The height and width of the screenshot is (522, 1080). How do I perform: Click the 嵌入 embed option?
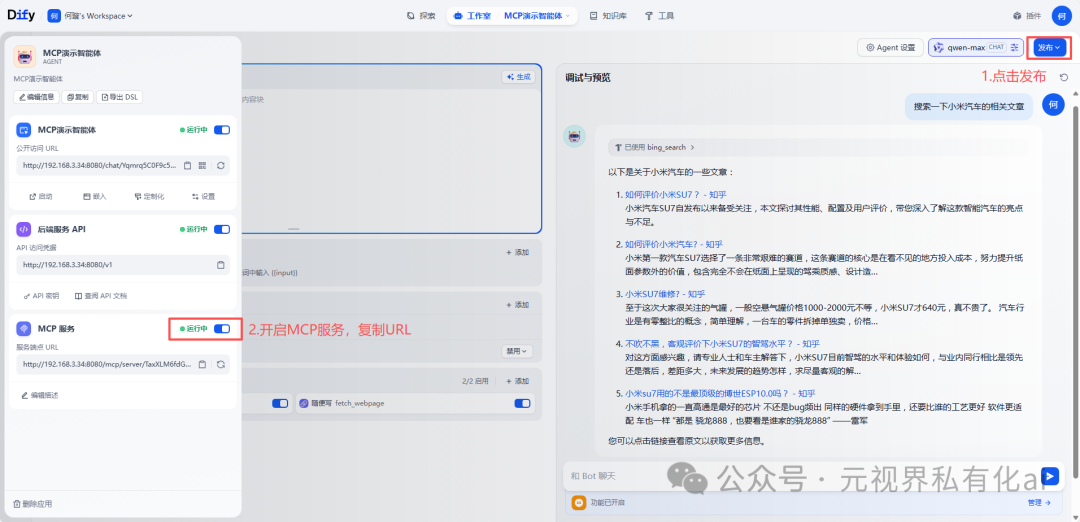pyautogui.click(x=95, y=196)
